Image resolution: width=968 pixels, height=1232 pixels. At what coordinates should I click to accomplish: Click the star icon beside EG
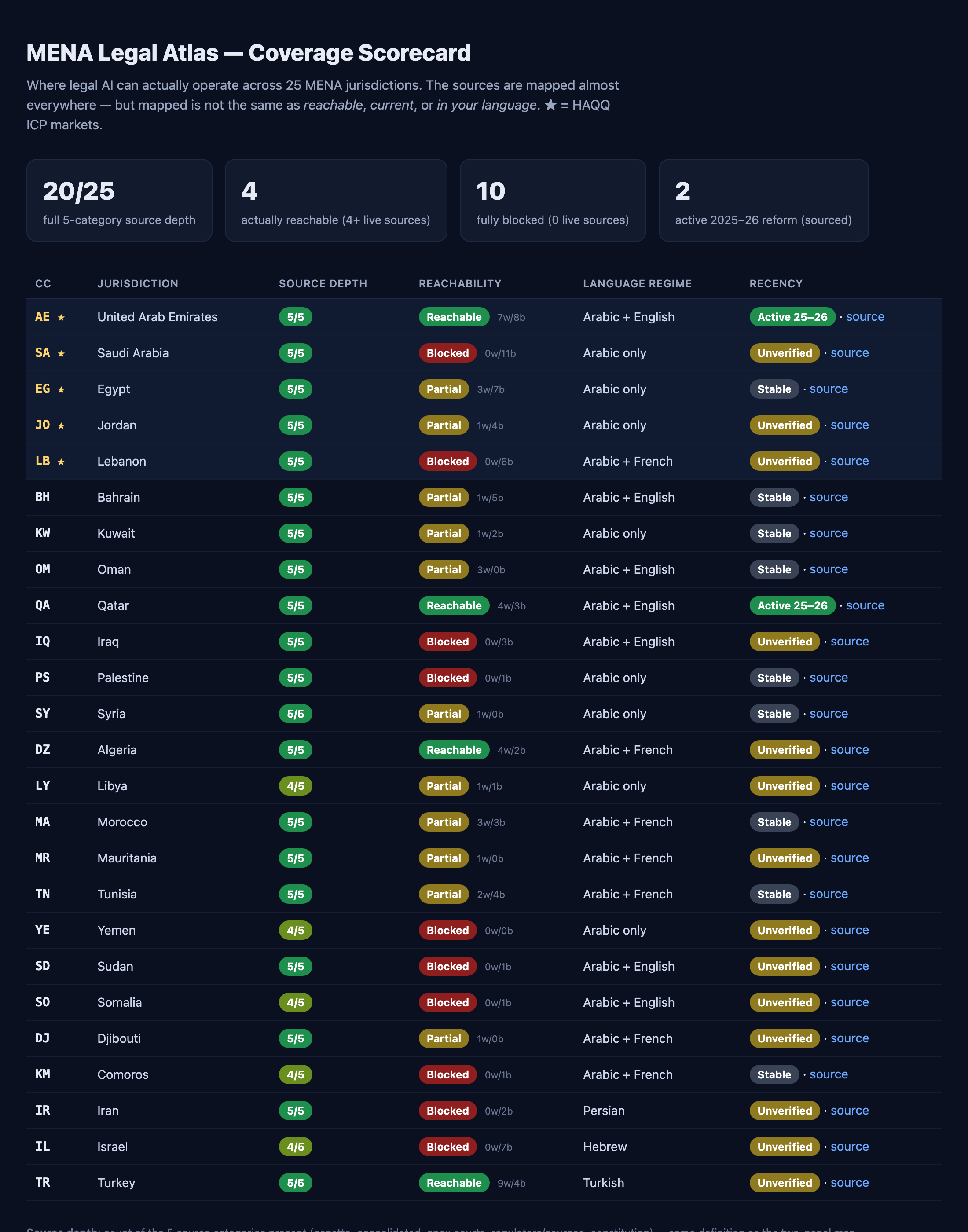coord(61,389)
